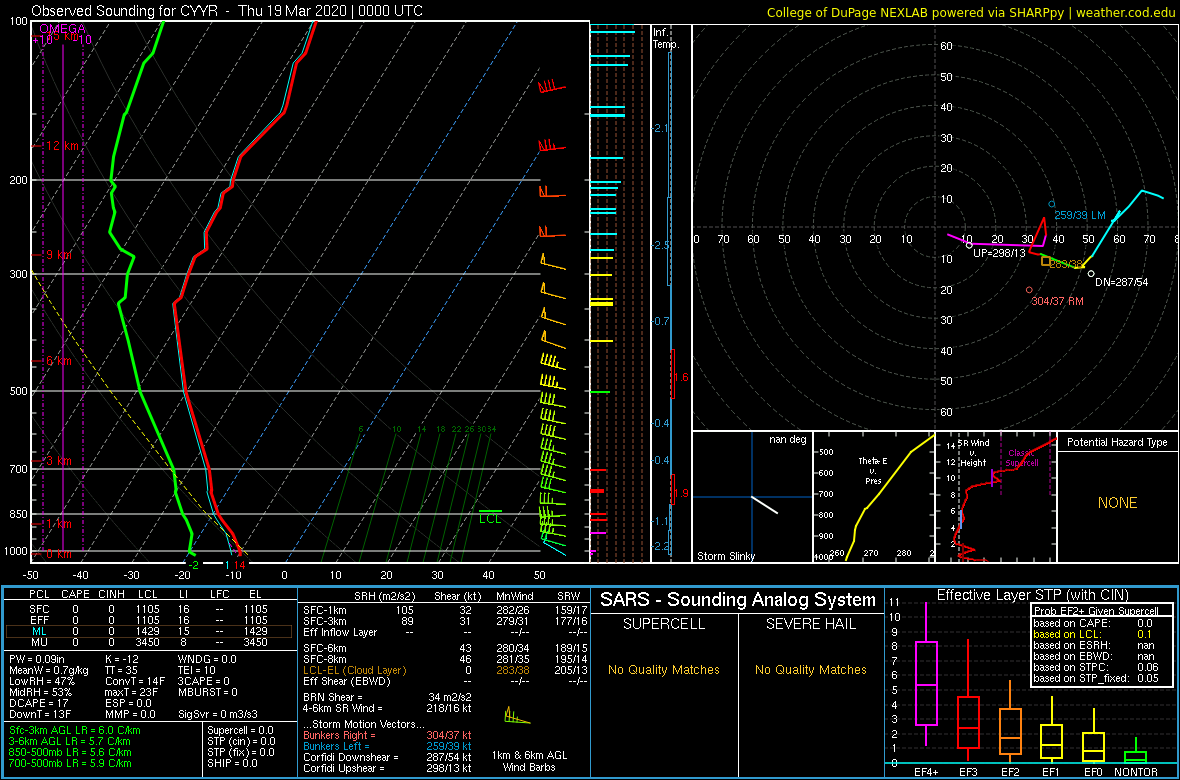The height and width of the screenshot is (780, 1180).
Task: Click Sfc-3km AGL LR lapse rate line
Action: click(75, 730)
